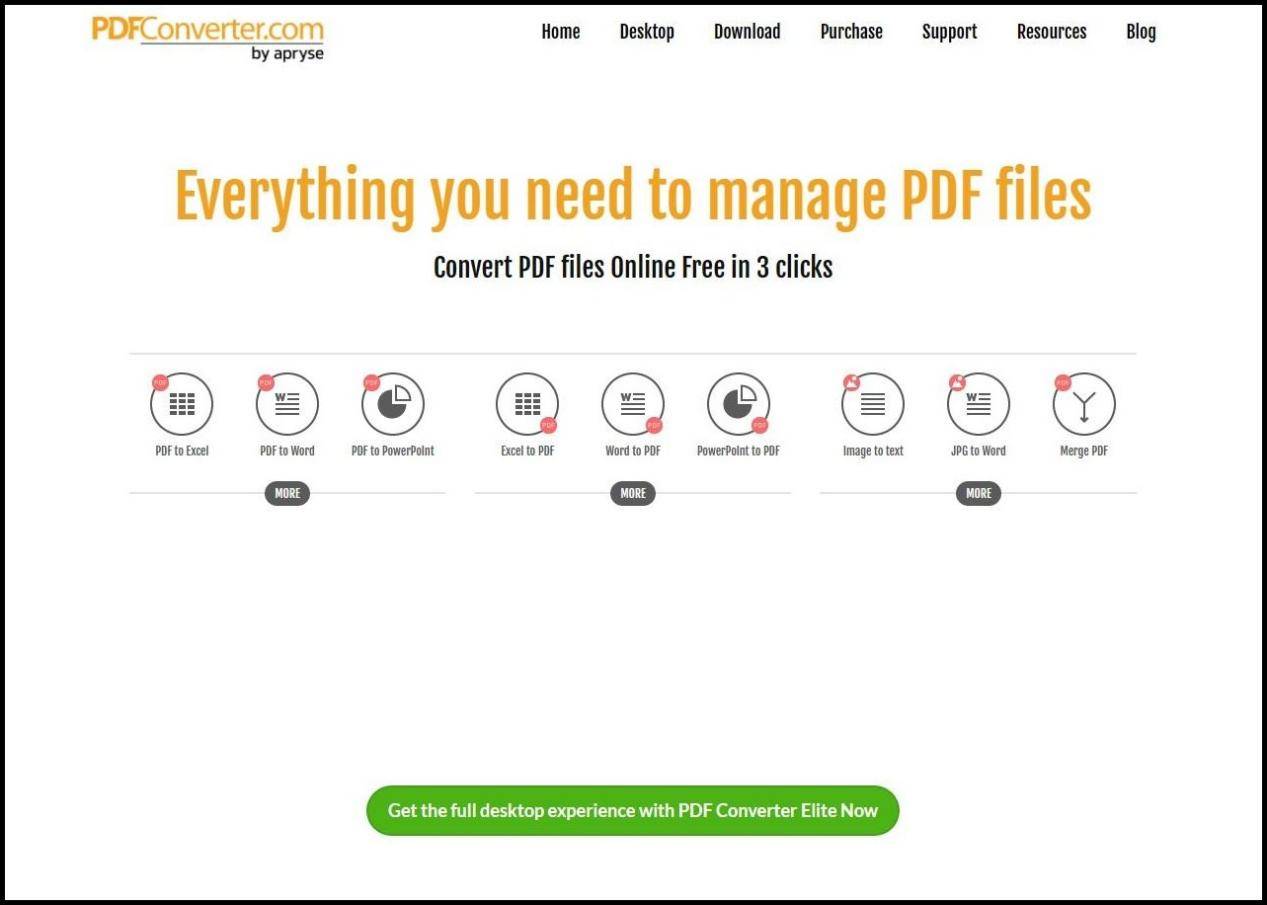Open the Support menu item
The width and height of the screenshot is (1267, 905).
(949, 32)
